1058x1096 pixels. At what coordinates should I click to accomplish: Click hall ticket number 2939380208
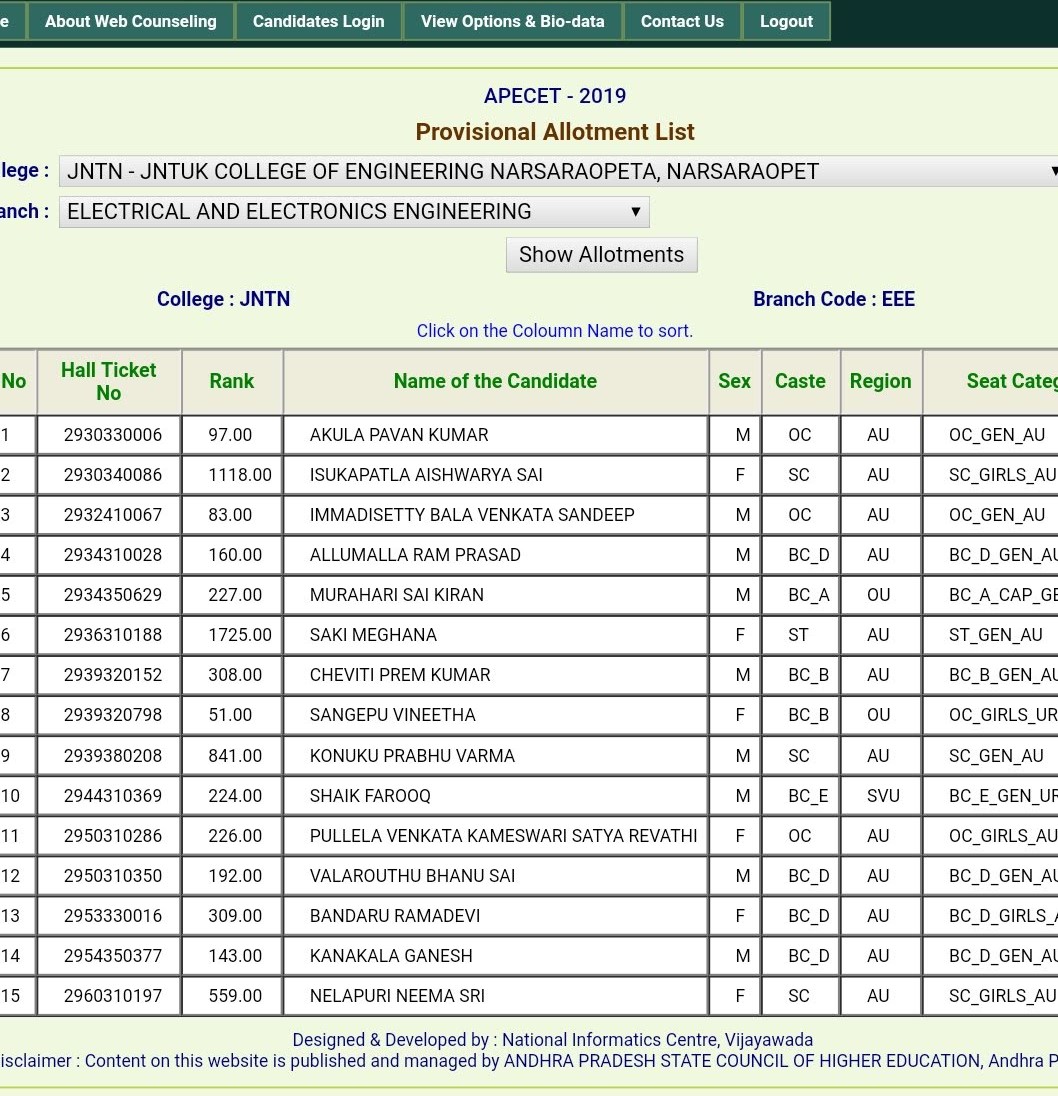(x=113, y=756)
